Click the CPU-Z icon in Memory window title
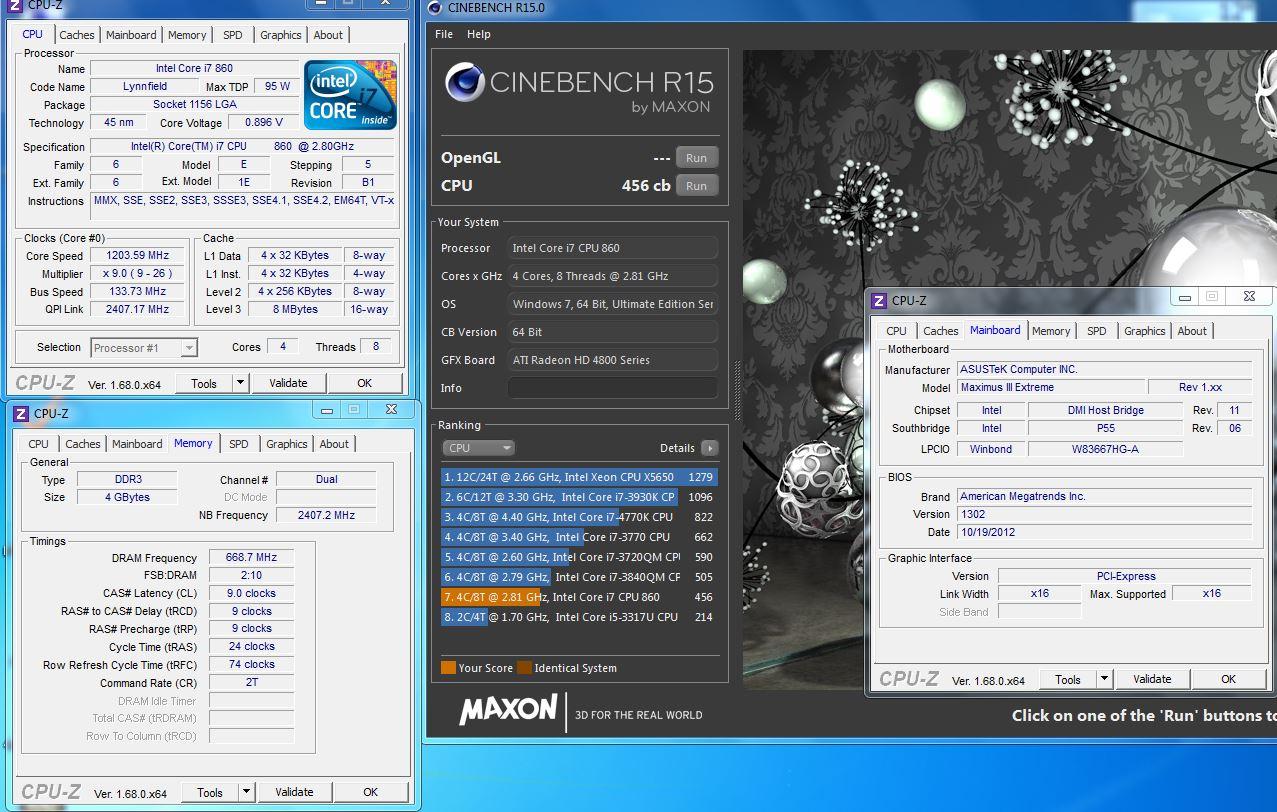1277x812 pixels. coord(21,413)
